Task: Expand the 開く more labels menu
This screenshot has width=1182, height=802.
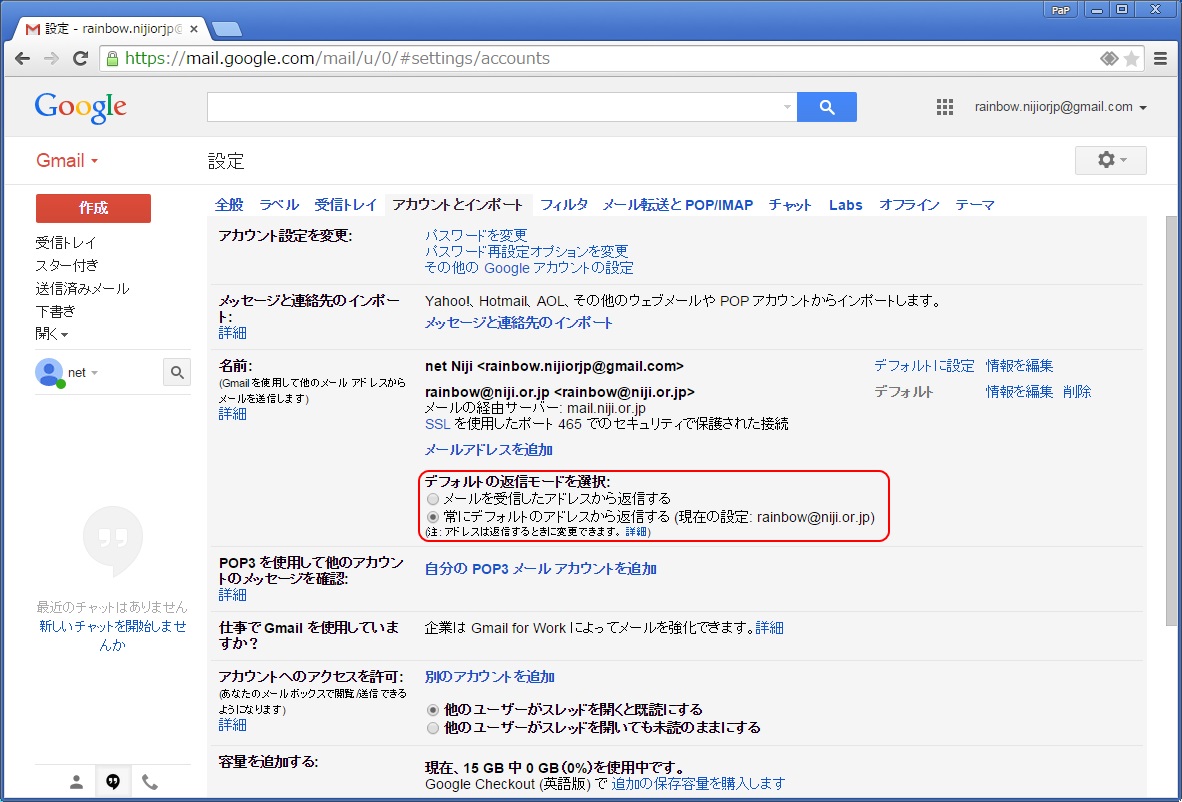Action: (x=51, y=334)
